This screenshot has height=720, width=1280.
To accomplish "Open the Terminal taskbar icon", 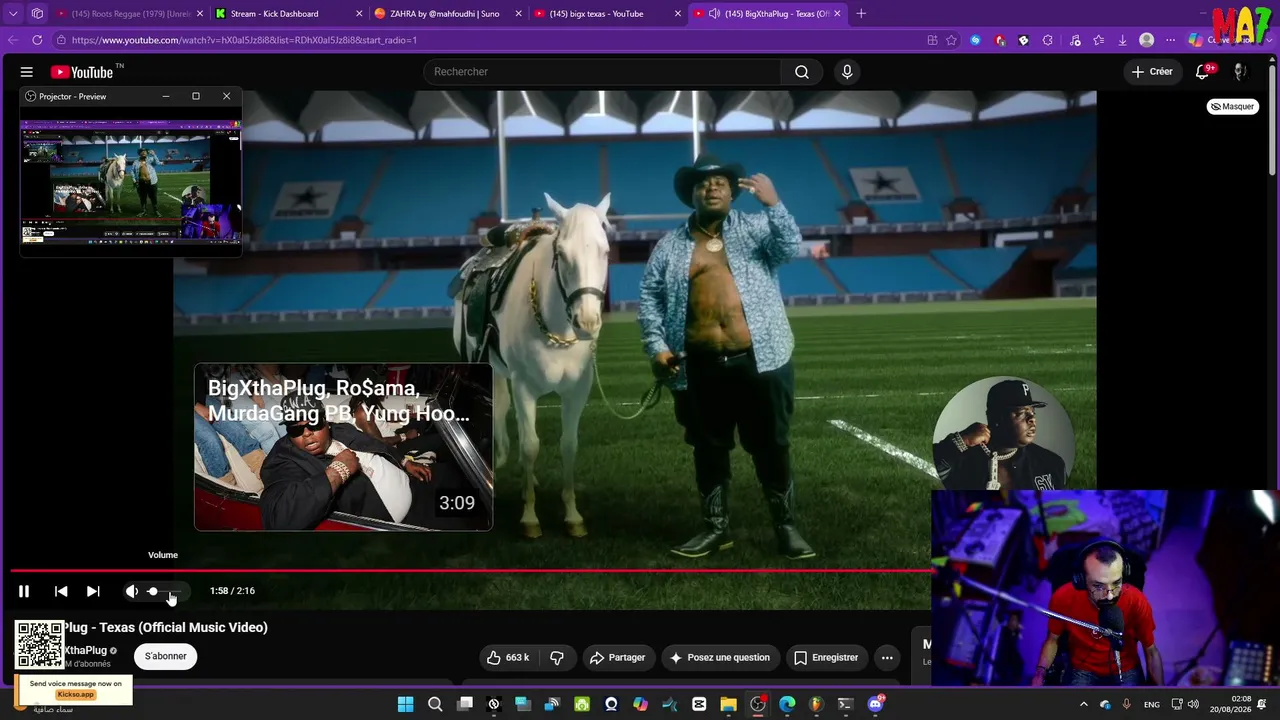I will 846,704.
